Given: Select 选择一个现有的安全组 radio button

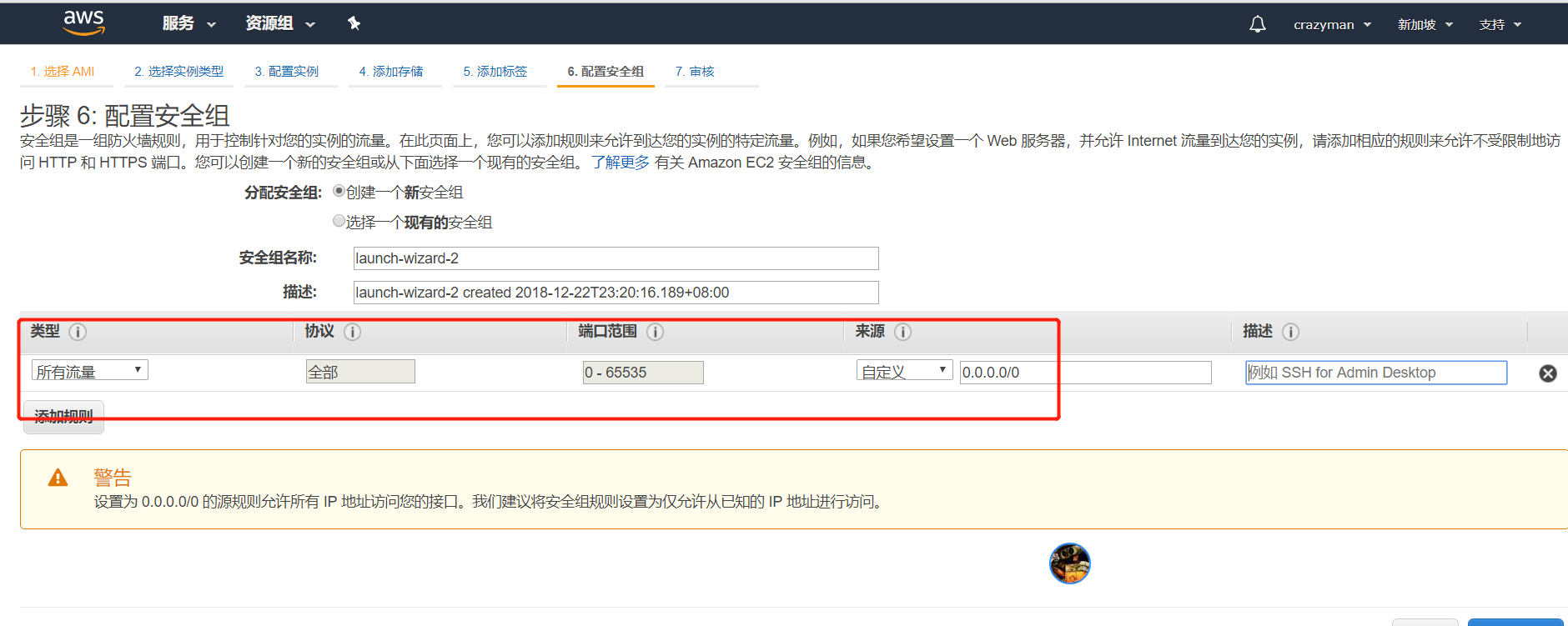Looking at the screenshot, I should click(x=339, y=221).
